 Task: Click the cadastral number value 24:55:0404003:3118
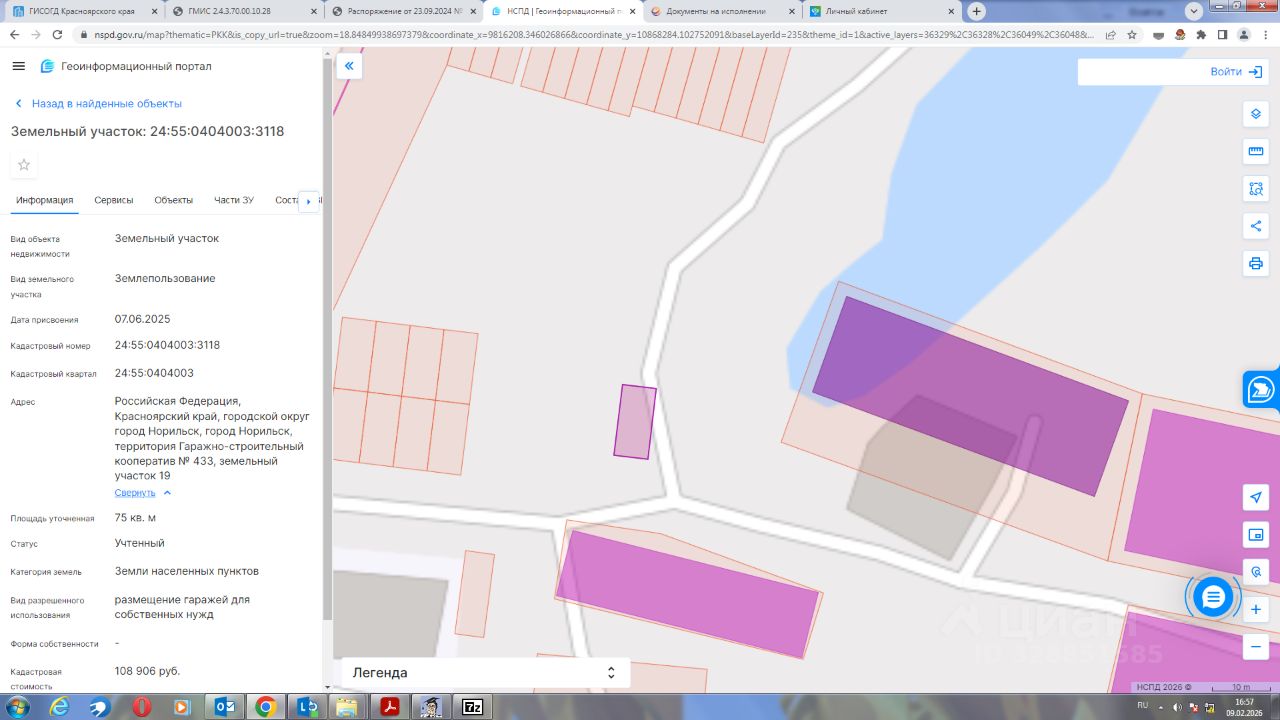click(167, 345)
